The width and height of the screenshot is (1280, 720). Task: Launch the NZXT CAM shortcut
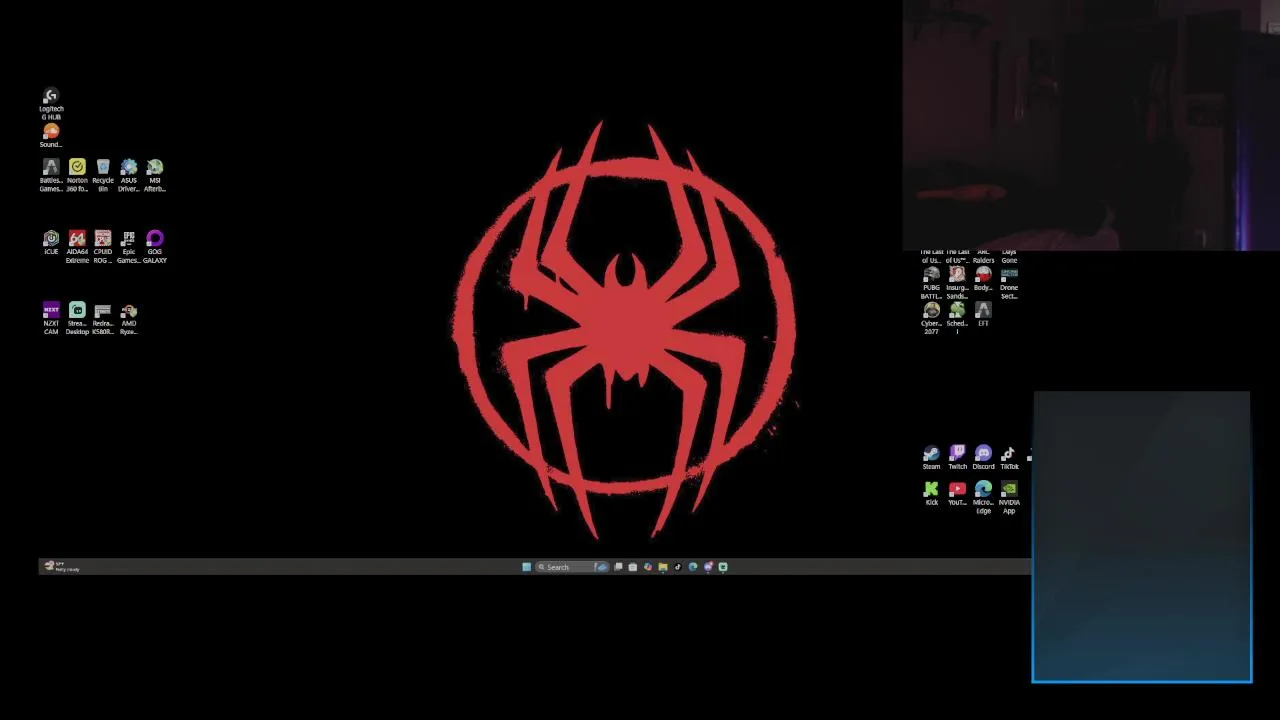click(x=51, y=319)
